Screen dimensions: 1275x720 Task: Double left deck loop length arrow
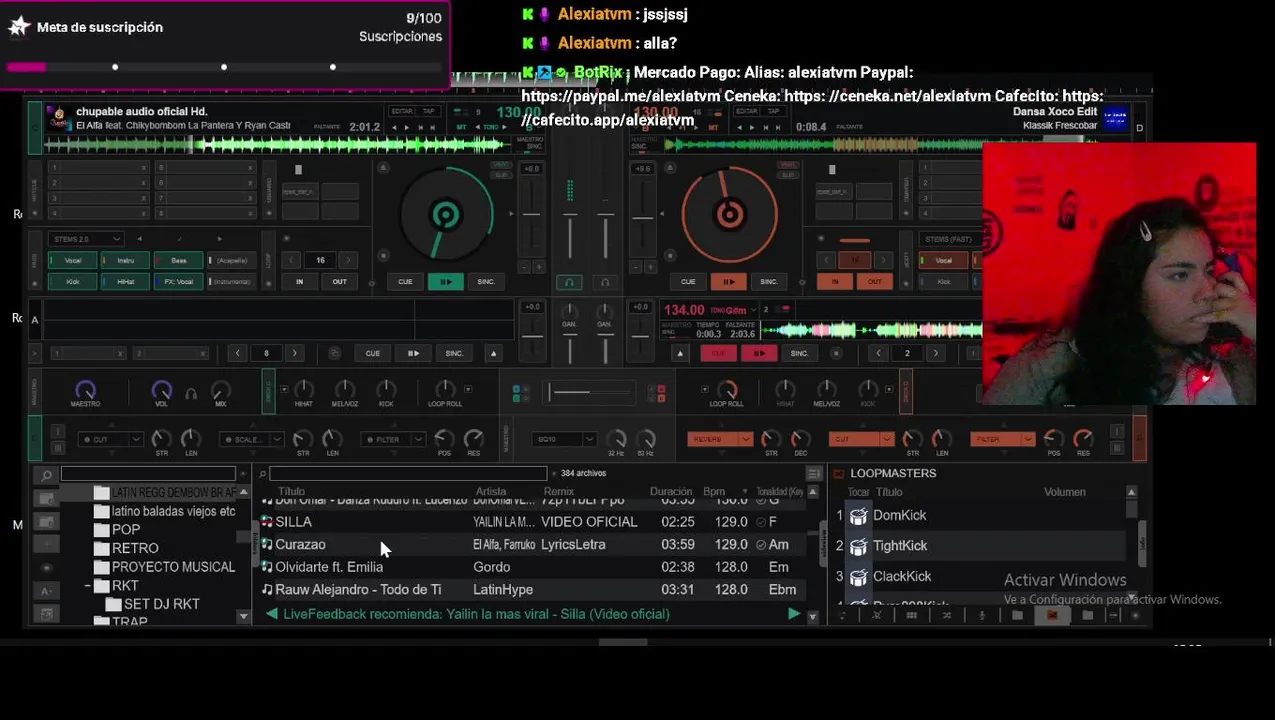coord(350,261)
